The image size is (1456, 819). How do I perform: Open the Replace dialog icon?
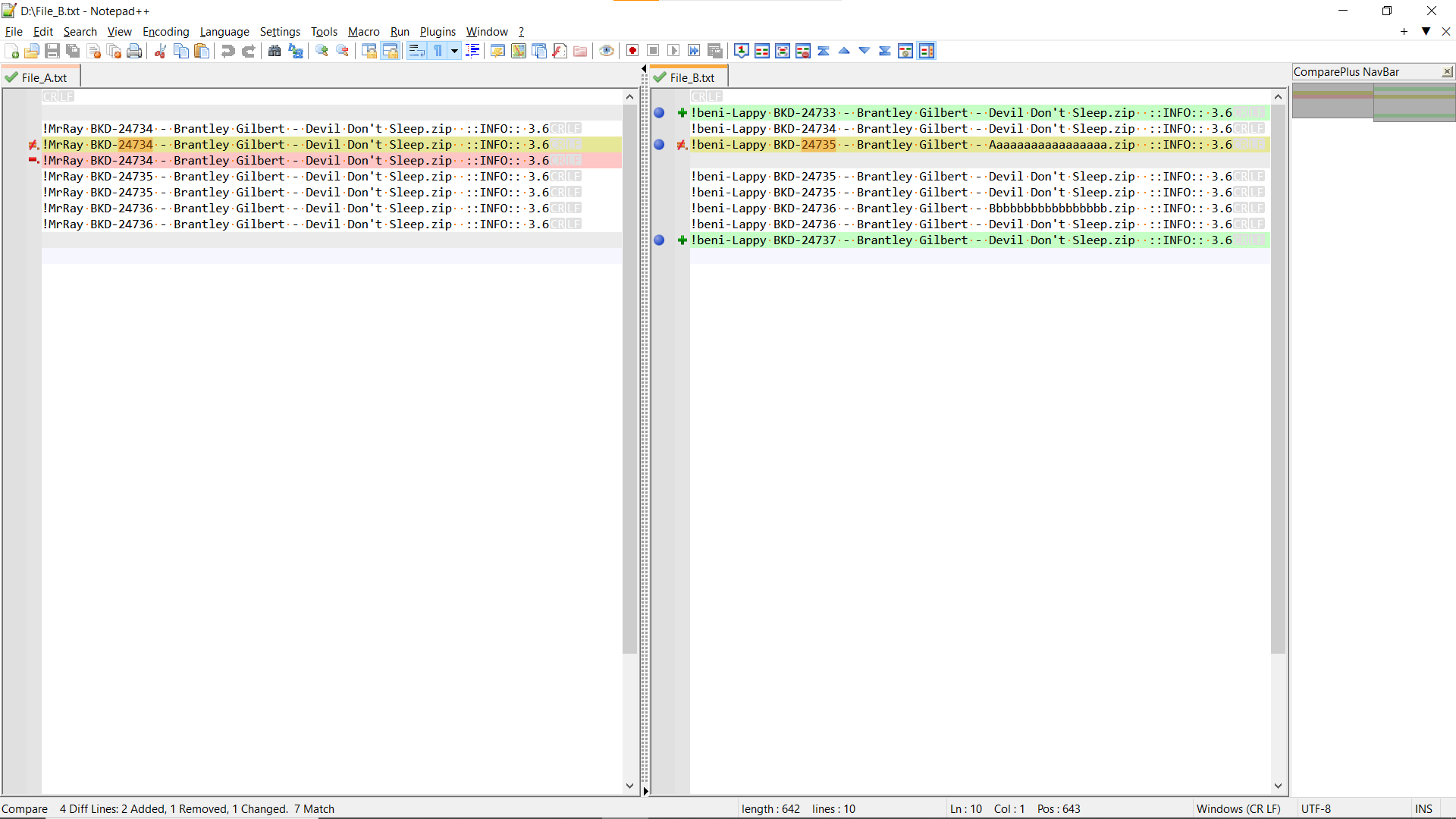295,52
